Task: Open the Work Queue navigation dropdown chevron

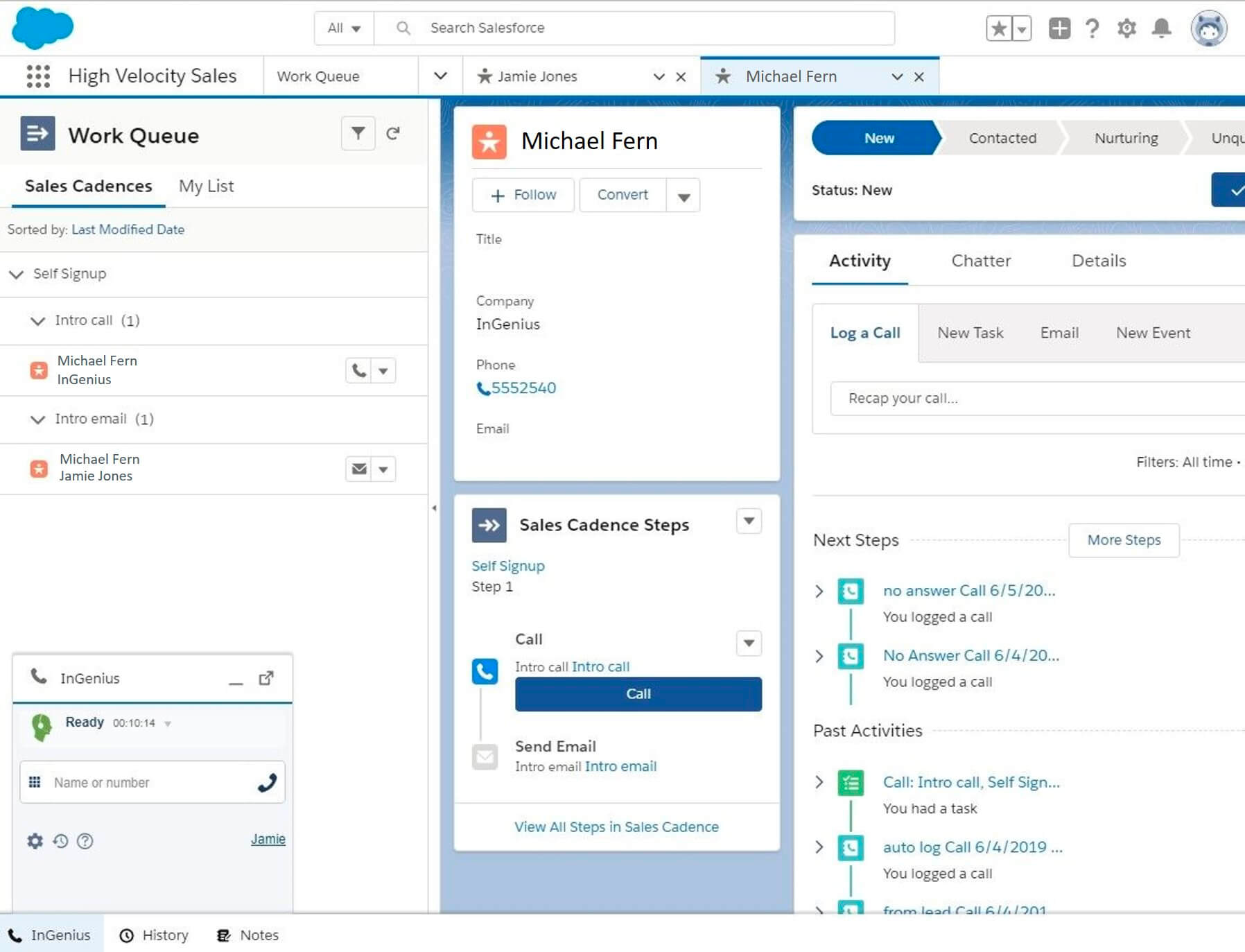Action: tap(440, 76)
